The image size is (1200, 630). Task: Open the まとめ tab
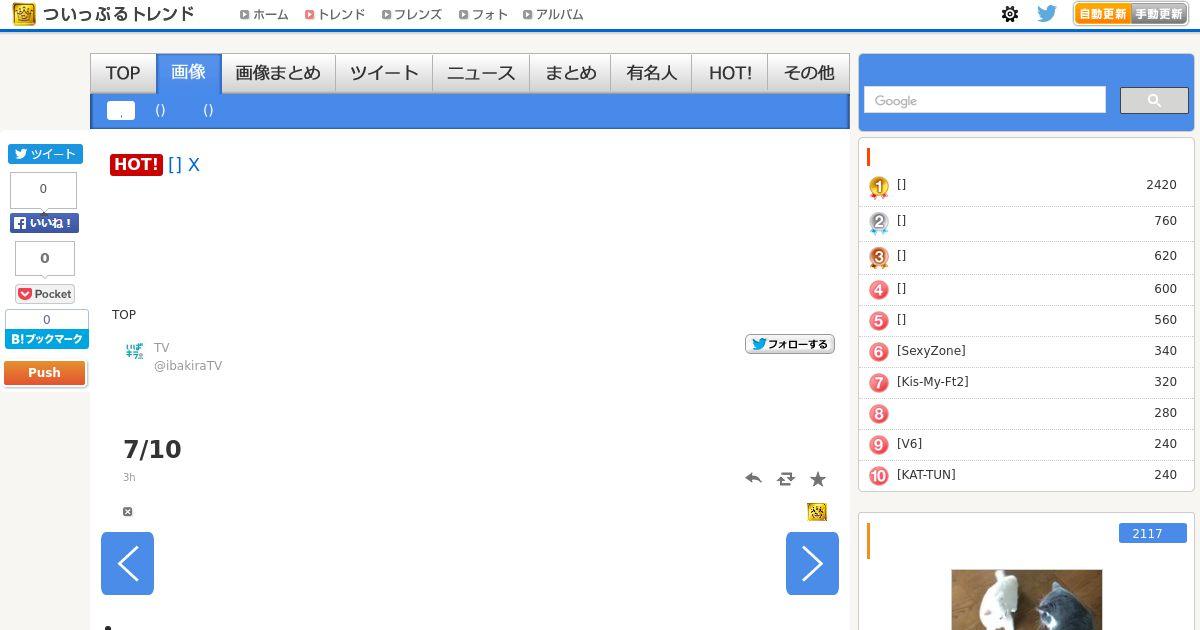[x=570, y=73]
